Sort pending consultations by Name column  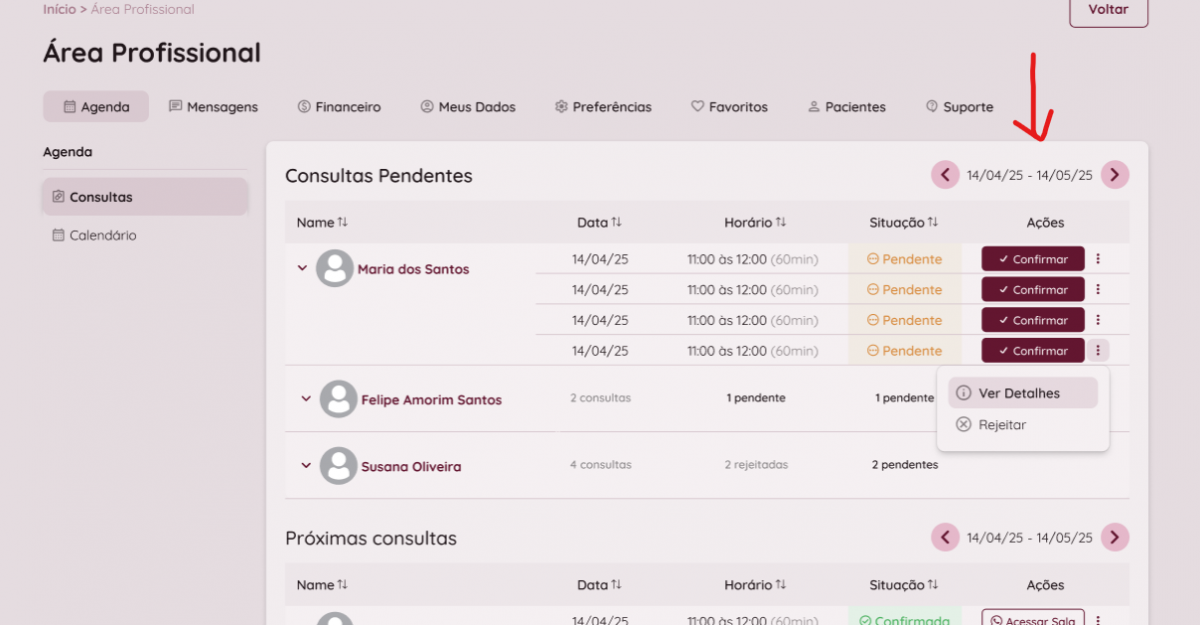(x=322, y=222)
